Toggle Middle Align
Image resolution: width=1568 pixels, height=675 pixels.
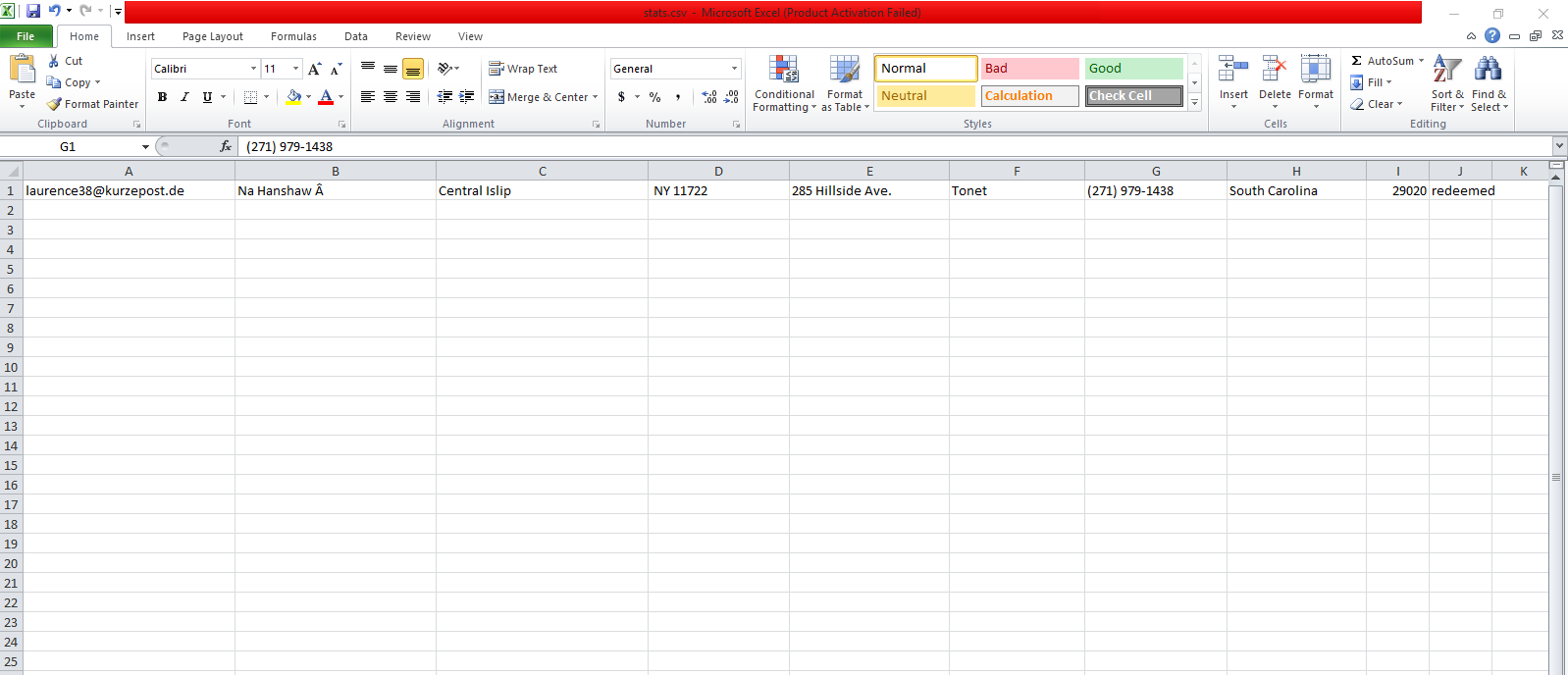(x=391, y=69)
